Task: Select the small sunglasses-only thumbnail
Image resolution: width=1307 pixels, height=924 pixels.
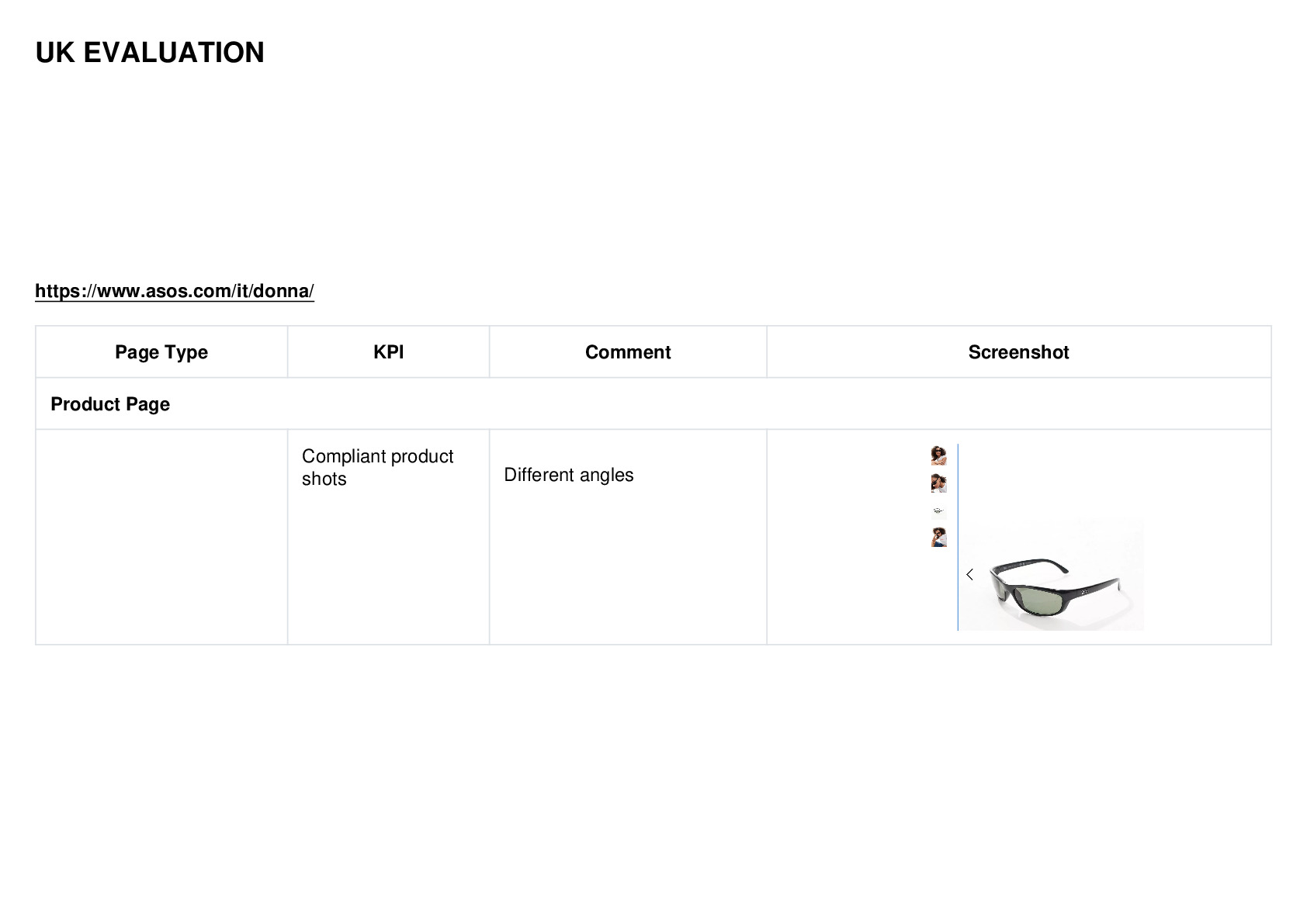Action: (938, 511)
